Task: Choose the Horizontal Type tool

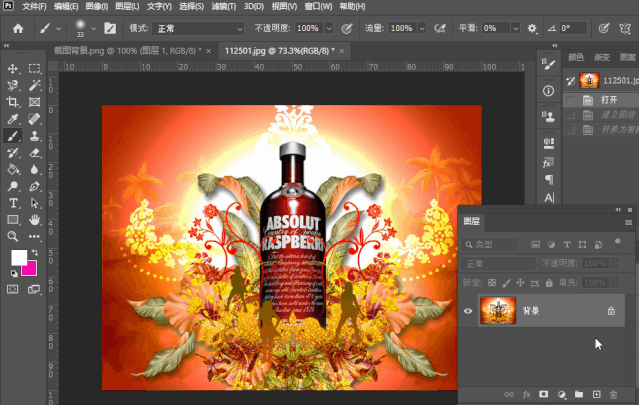Action: click(x=13, y=202)
